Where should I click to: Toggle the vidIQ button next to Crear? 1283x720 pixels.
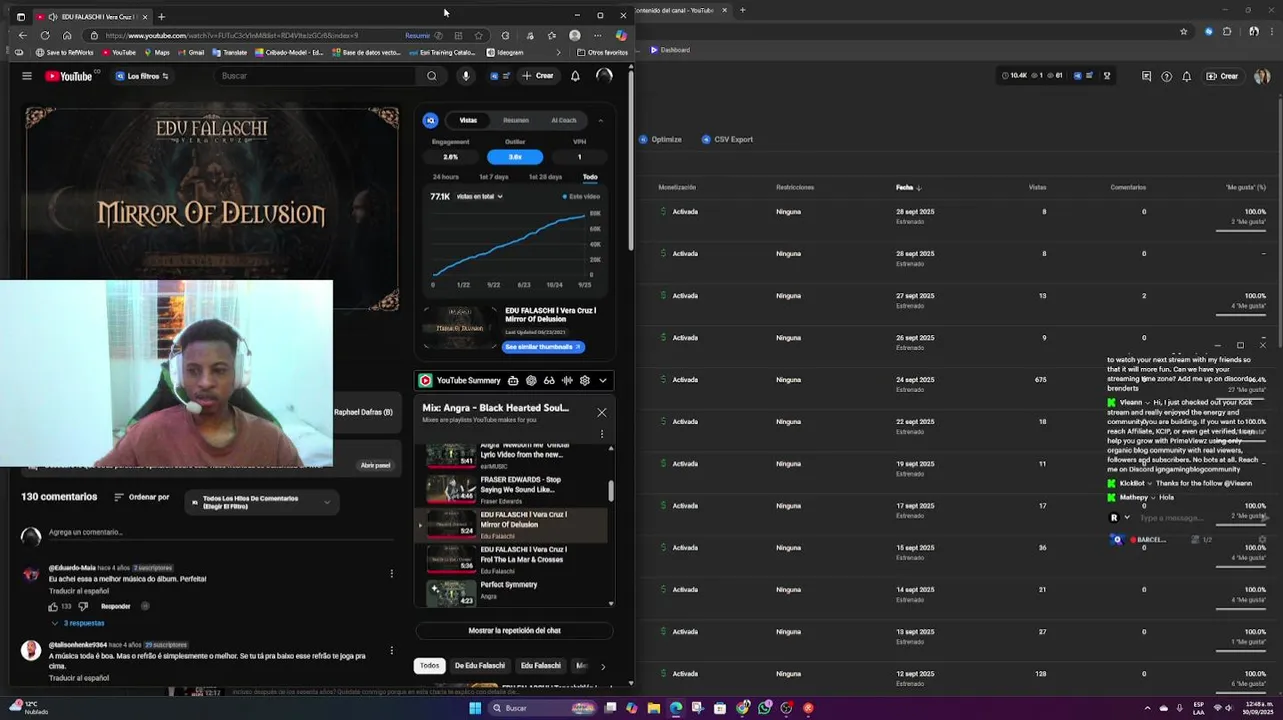(500, 76)
